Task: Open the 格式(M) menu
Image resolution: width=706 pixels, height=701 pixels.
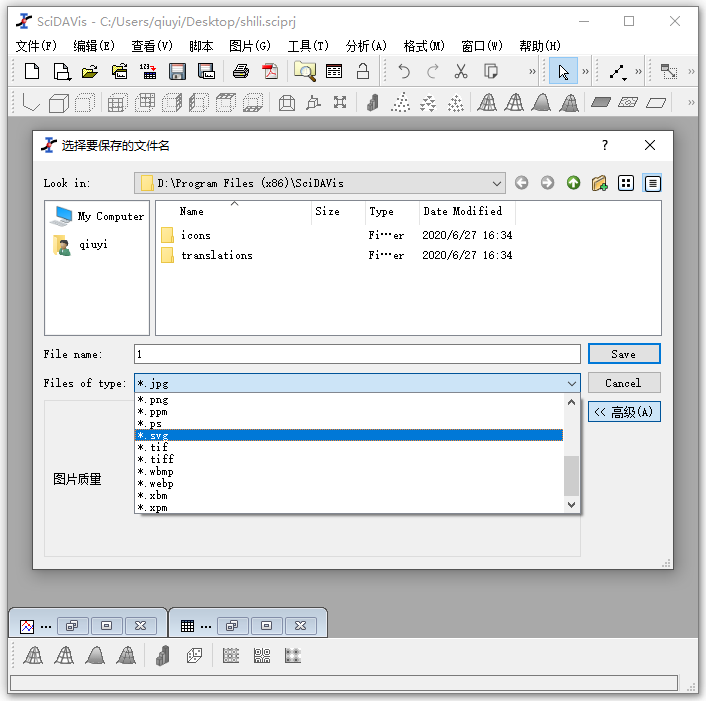Action: pos(424,46)
